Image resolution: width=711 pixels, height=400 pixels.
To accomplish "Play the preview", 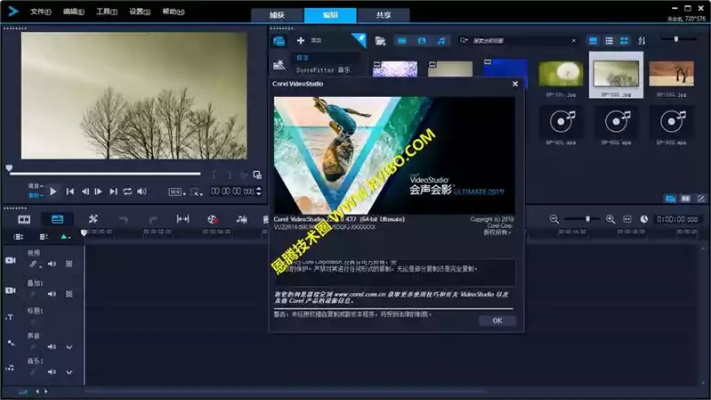I will [53, 191].
